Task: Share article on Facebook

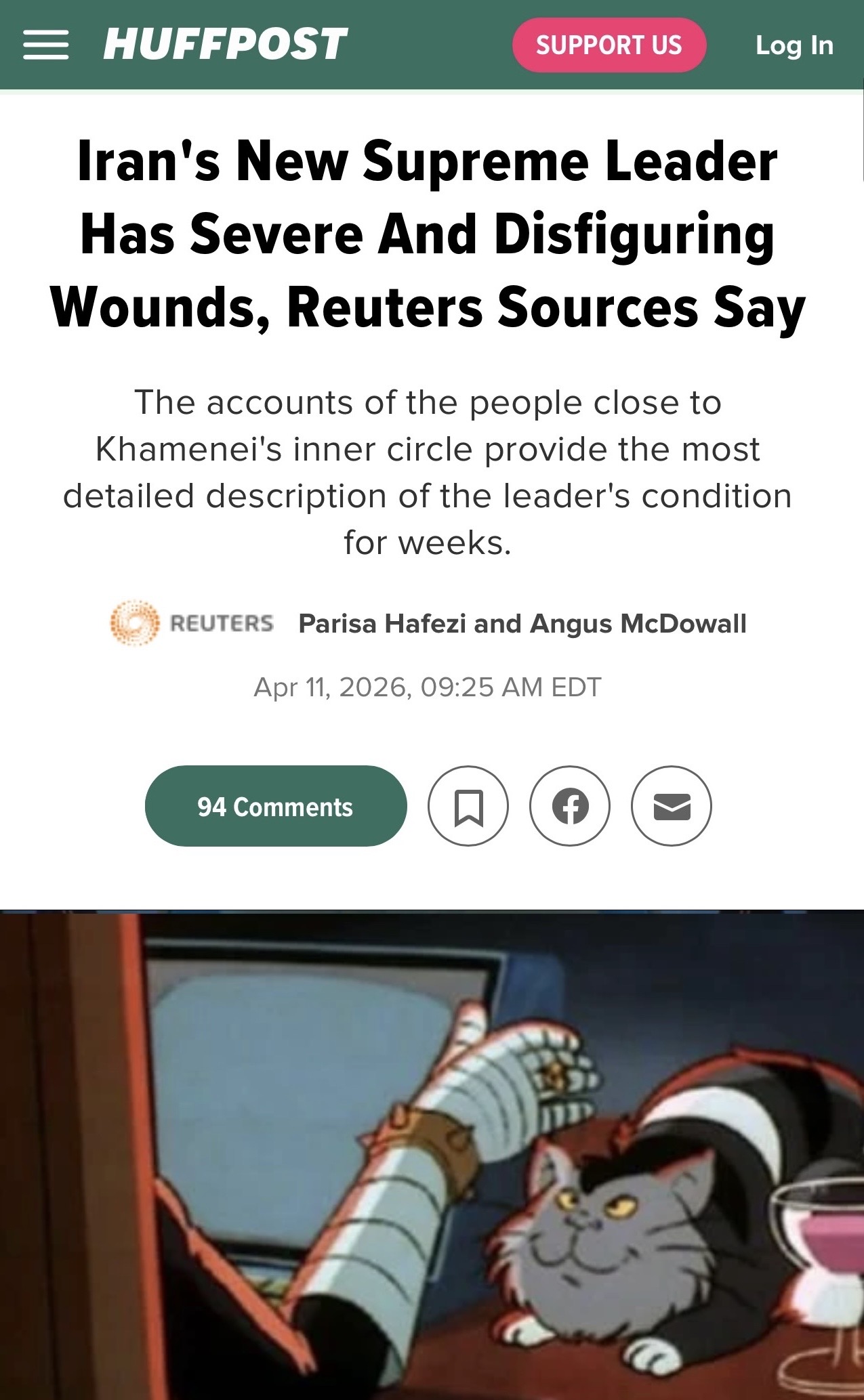Action: coord(570,806)
